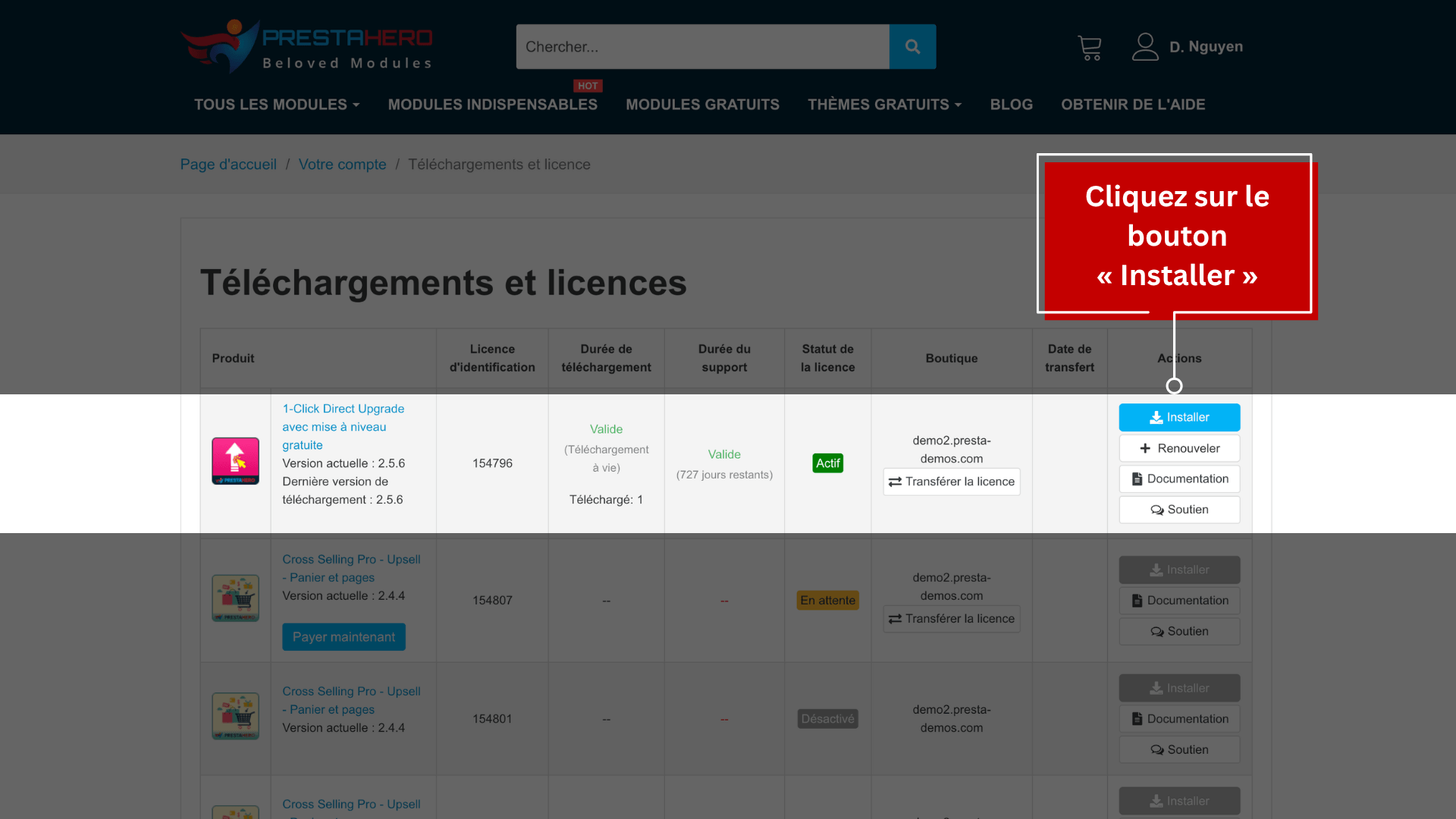Click the user account avatar icon
1456x819 pixels.
(1144, 47)
